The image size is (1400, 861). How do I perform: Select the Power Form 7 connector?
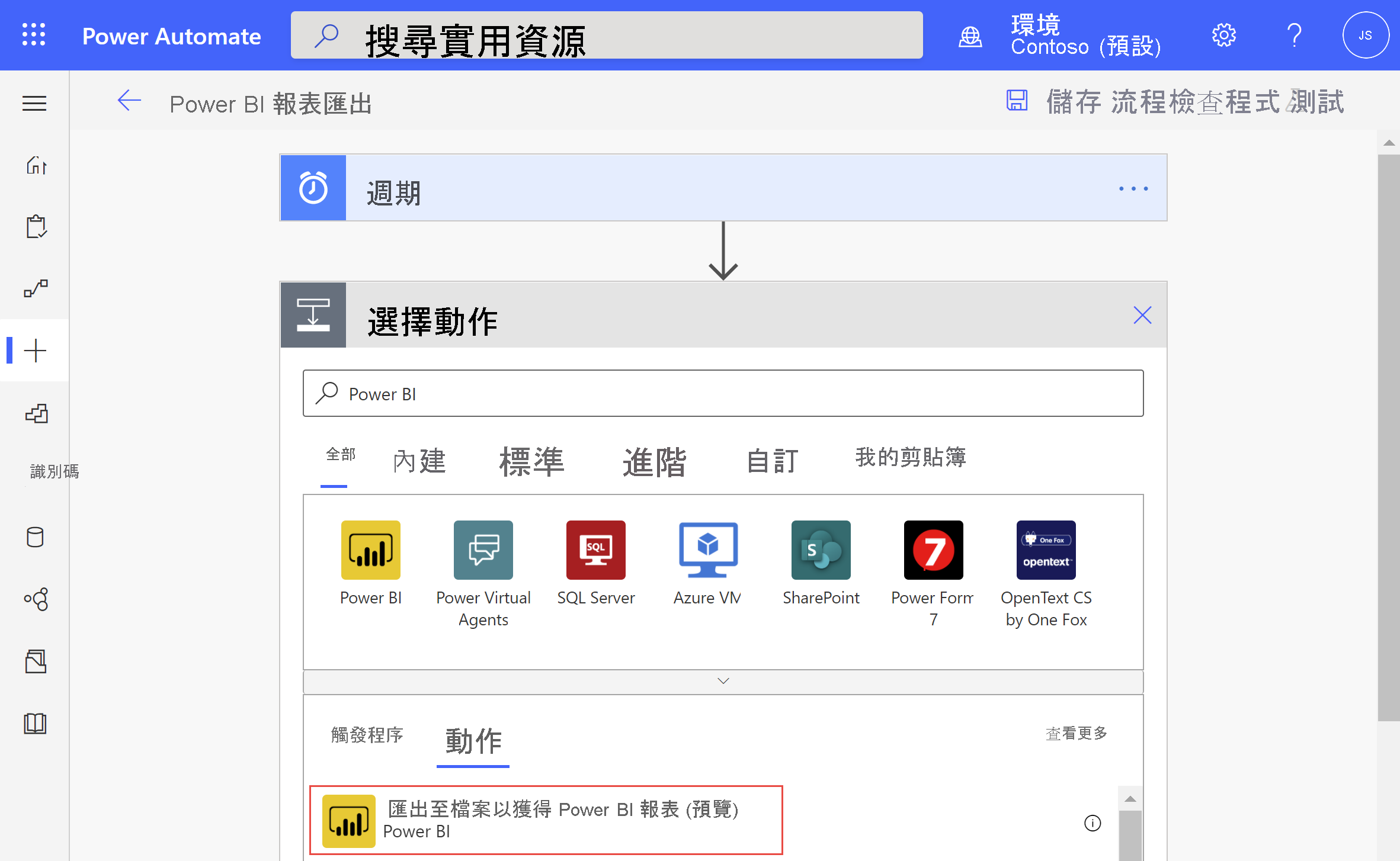pos(934,550)
